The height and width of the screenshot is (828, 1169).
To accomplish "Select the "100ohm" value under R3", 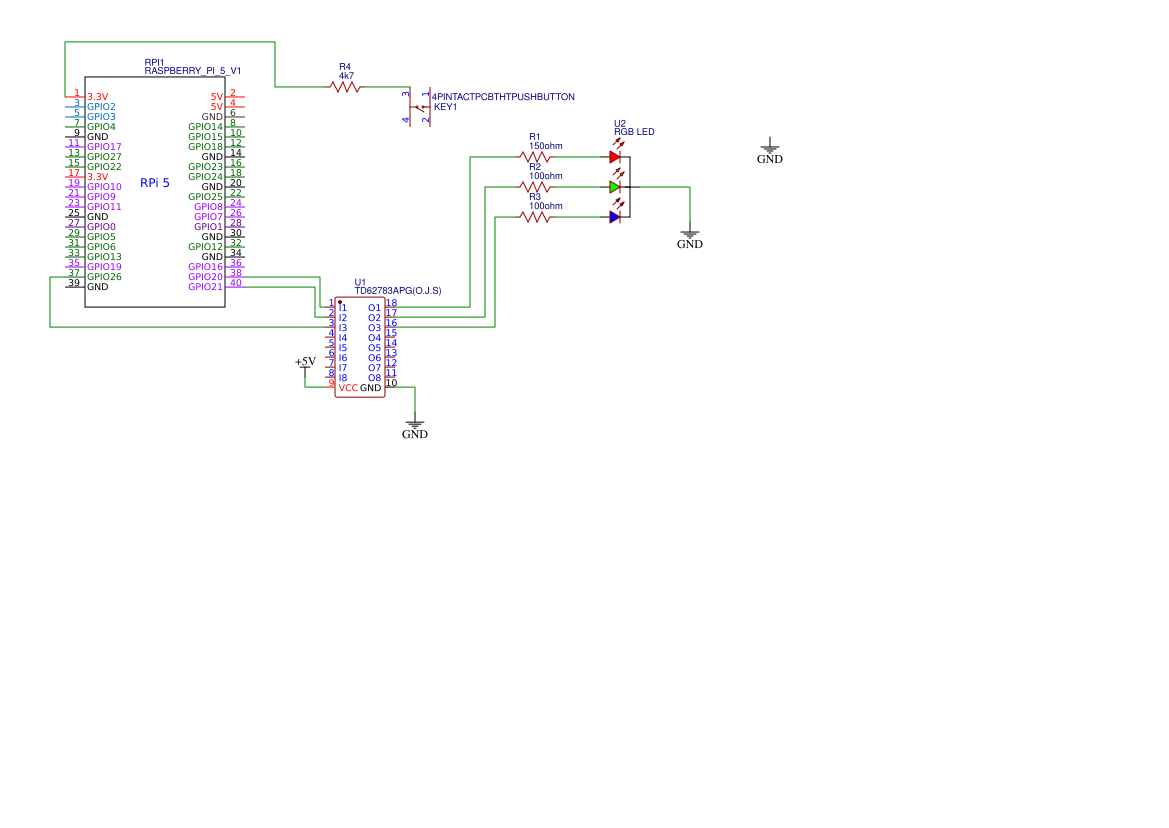I will [x=546, y=206].
